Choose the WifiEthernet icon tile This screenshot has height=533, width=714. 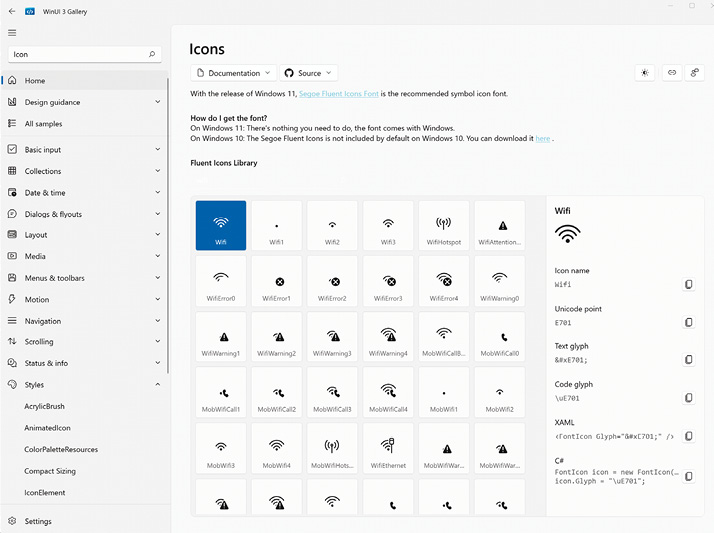pos(388,448)
